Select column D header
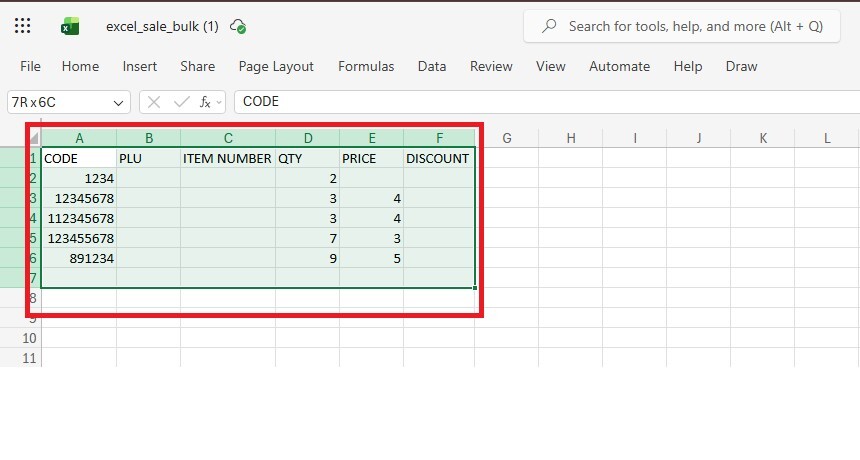This screenshot has width=860, height=460. pos(308,138)
